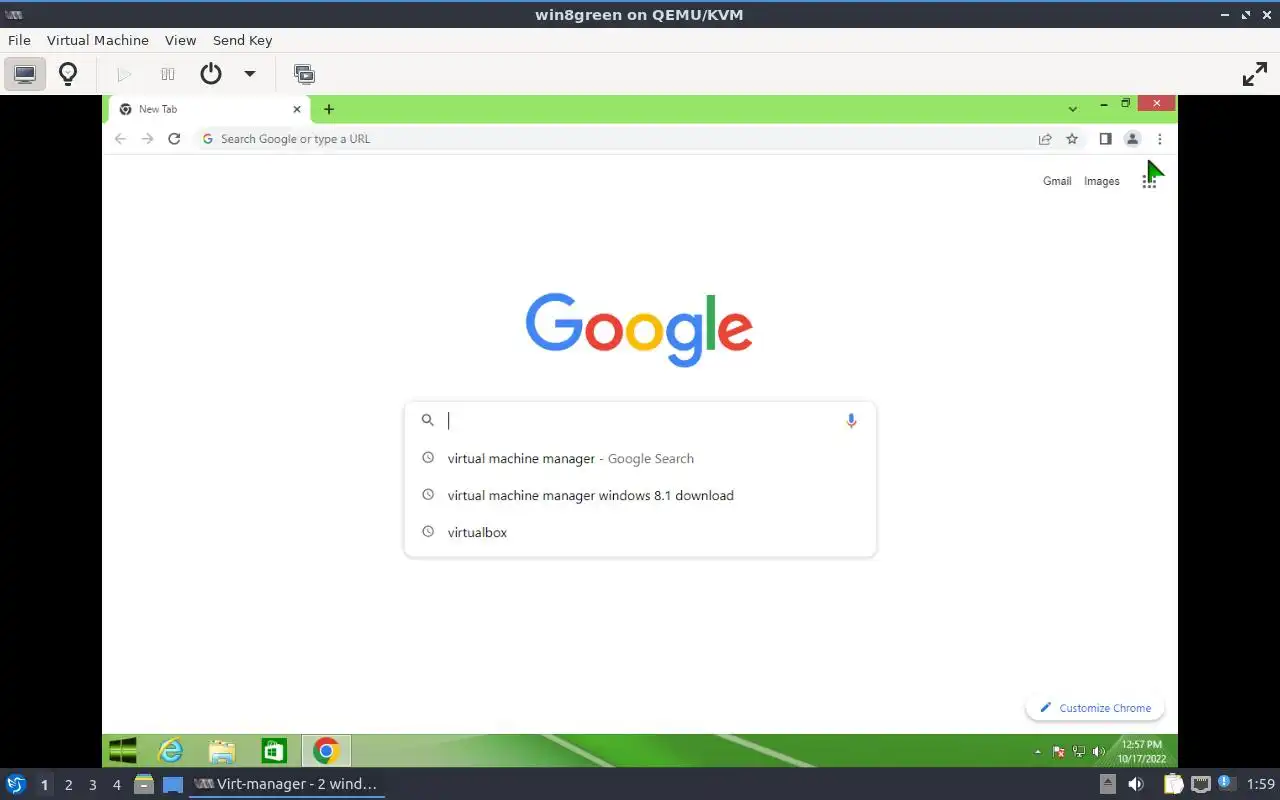The width and height of the screenshot is (1280, 800).
Task: Select suggestion 'virtual machine manager'
Action: (x=640, y=458)
